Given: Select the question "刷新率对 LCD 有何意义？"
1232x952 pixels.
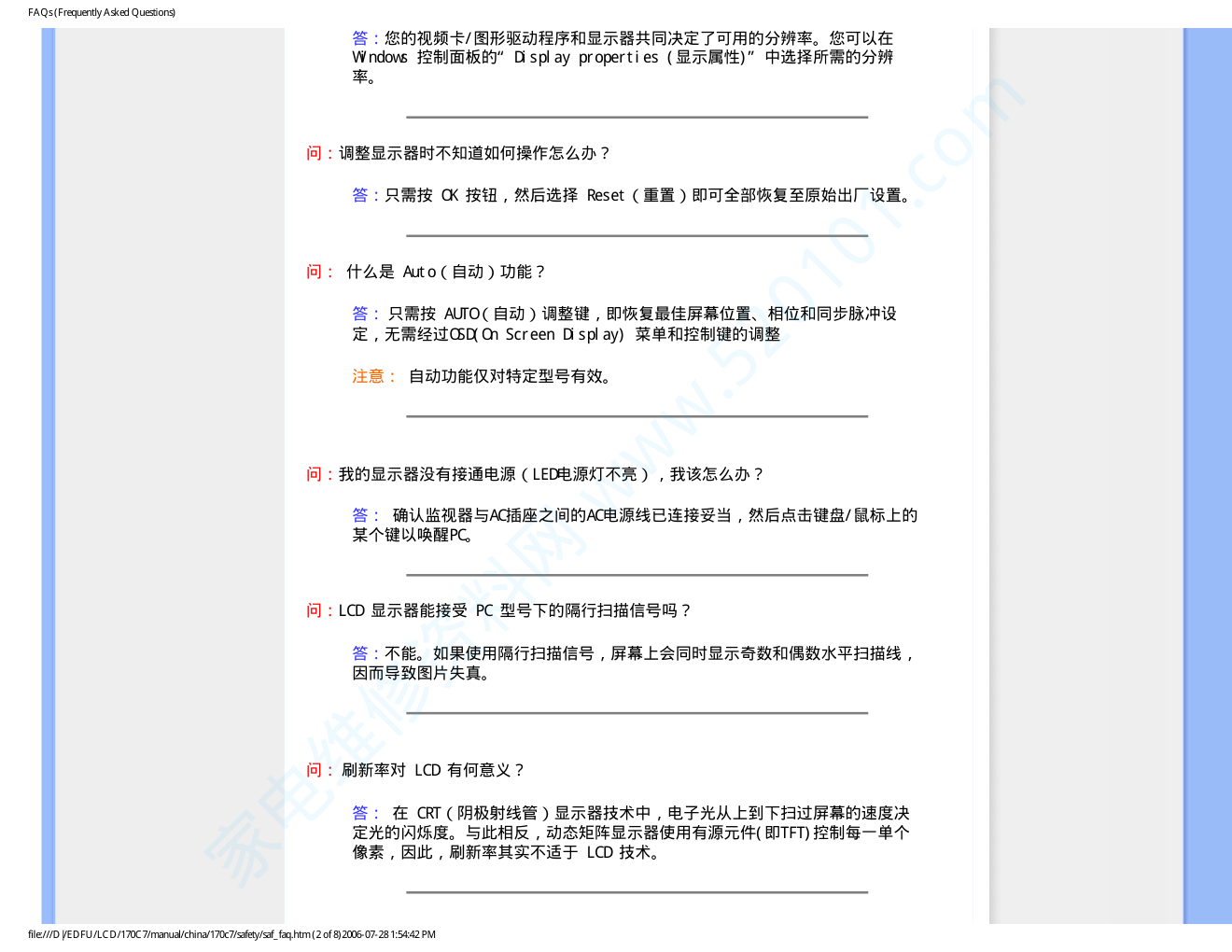Looking at the screenshot, I should (x=432, y=770).
